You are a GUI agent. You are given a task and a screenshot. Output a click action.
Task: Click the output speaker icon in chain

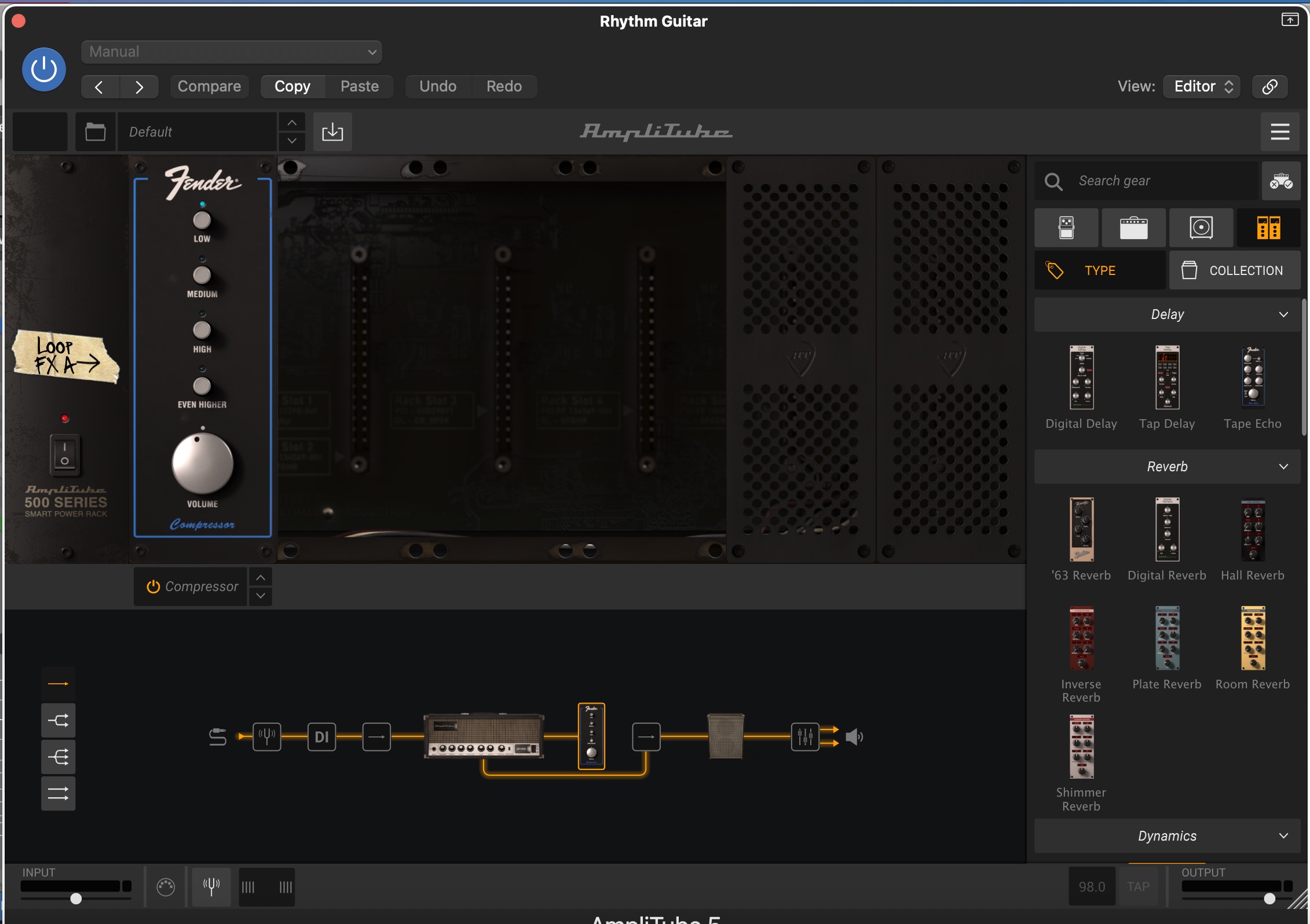[854, 738]
